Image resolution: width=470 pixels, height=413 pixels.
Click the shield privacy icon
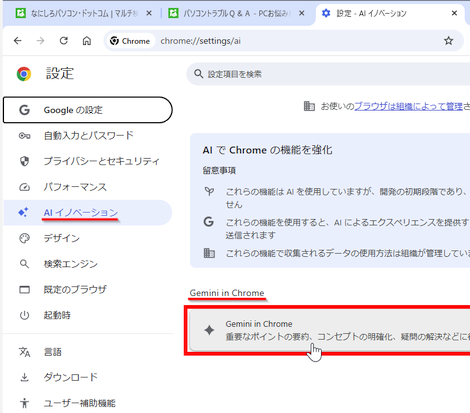pos(24,161)
